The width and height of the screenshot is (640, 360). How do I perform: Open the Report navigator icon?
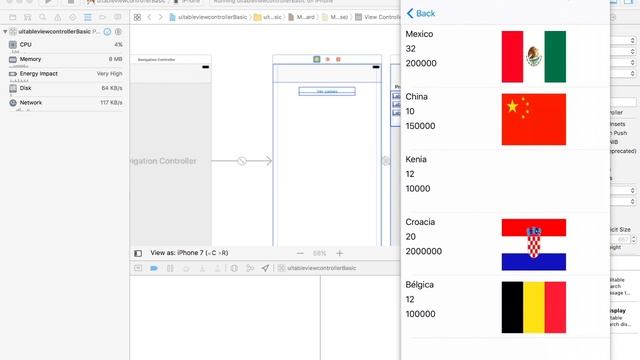click(118, 17)
